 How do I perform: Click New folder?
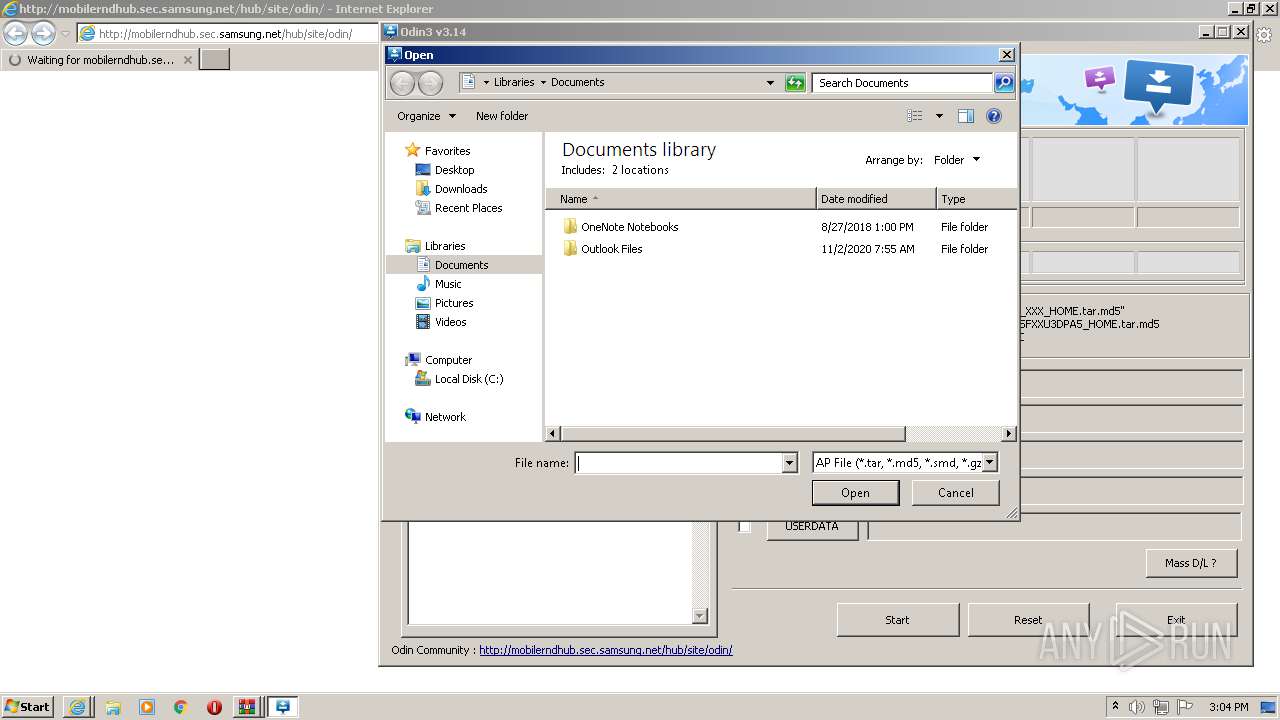(502, 116)
